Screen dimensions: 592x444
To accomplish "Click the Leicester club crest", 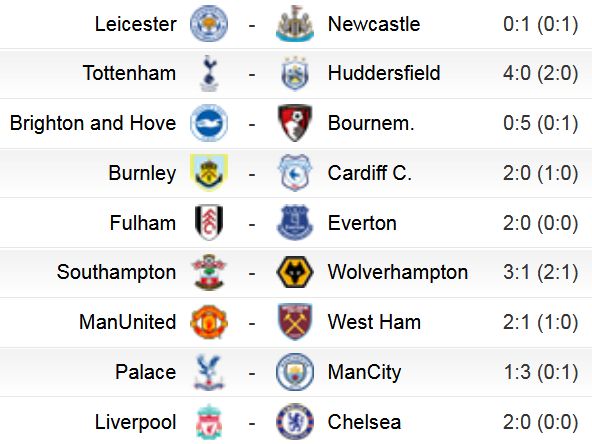I will (209, 23).
